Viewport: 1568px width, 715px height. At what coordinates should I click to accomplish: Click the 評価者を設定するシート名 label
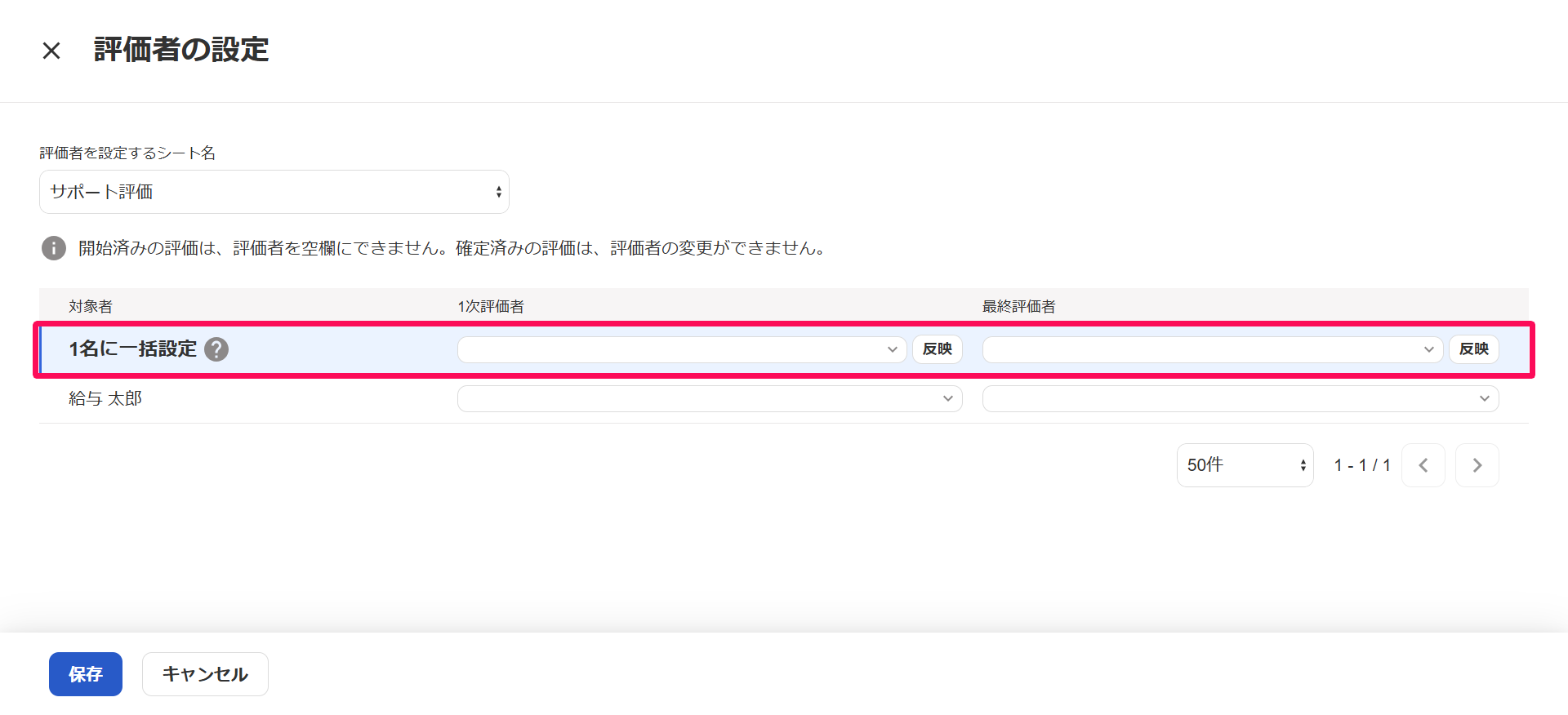(x=127, y=153)
